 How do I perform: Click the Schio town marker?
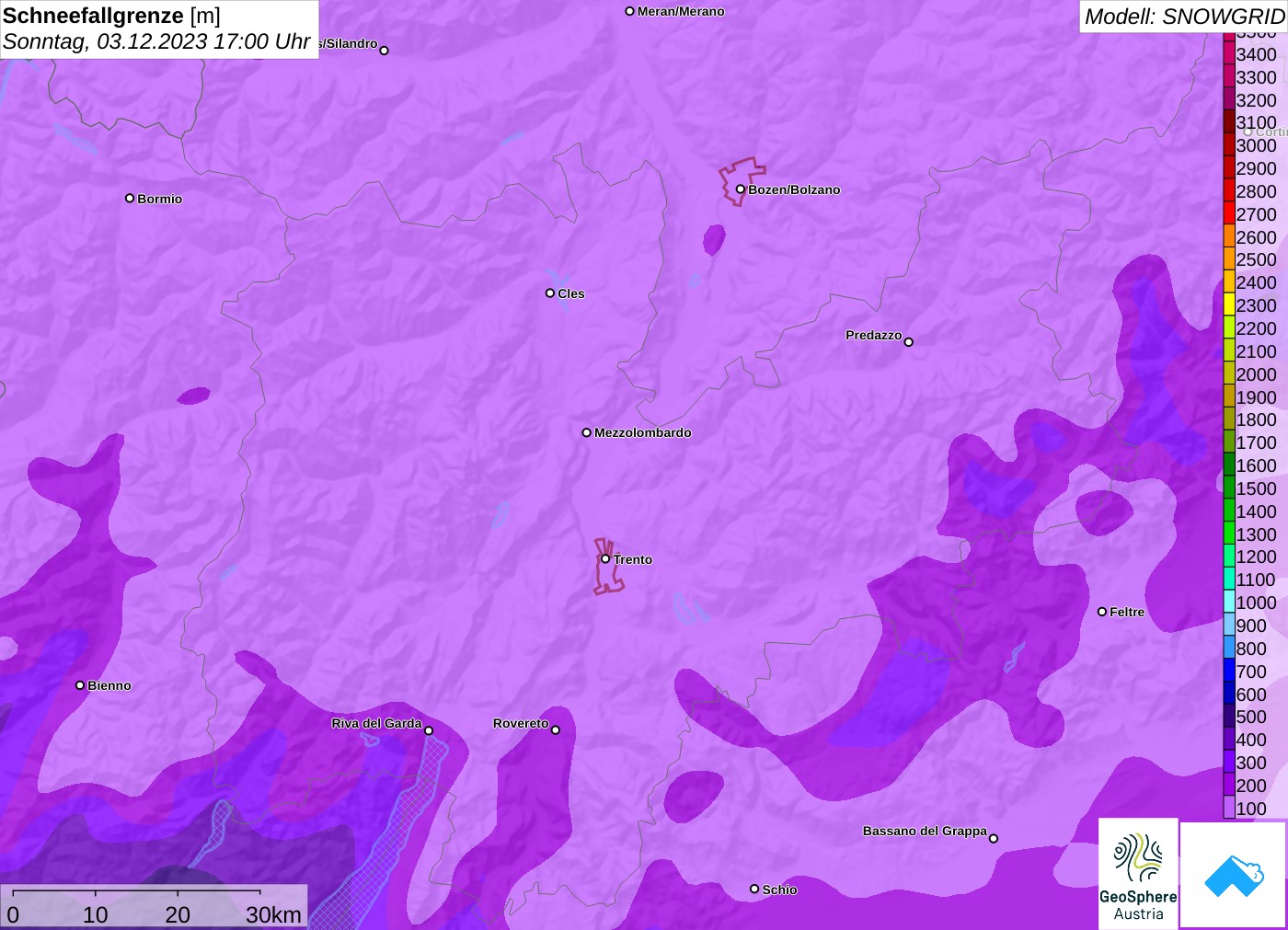pos(754,889)
